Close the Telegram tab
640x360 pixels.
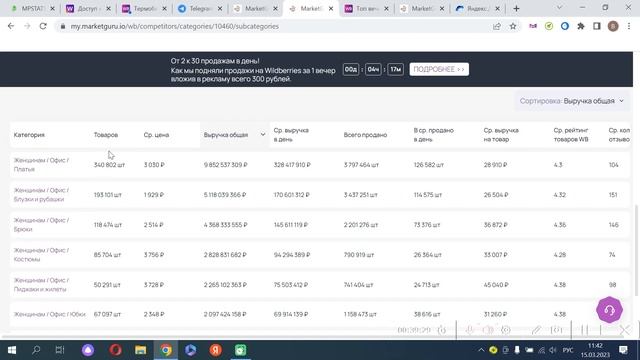[x=220, y=8]
